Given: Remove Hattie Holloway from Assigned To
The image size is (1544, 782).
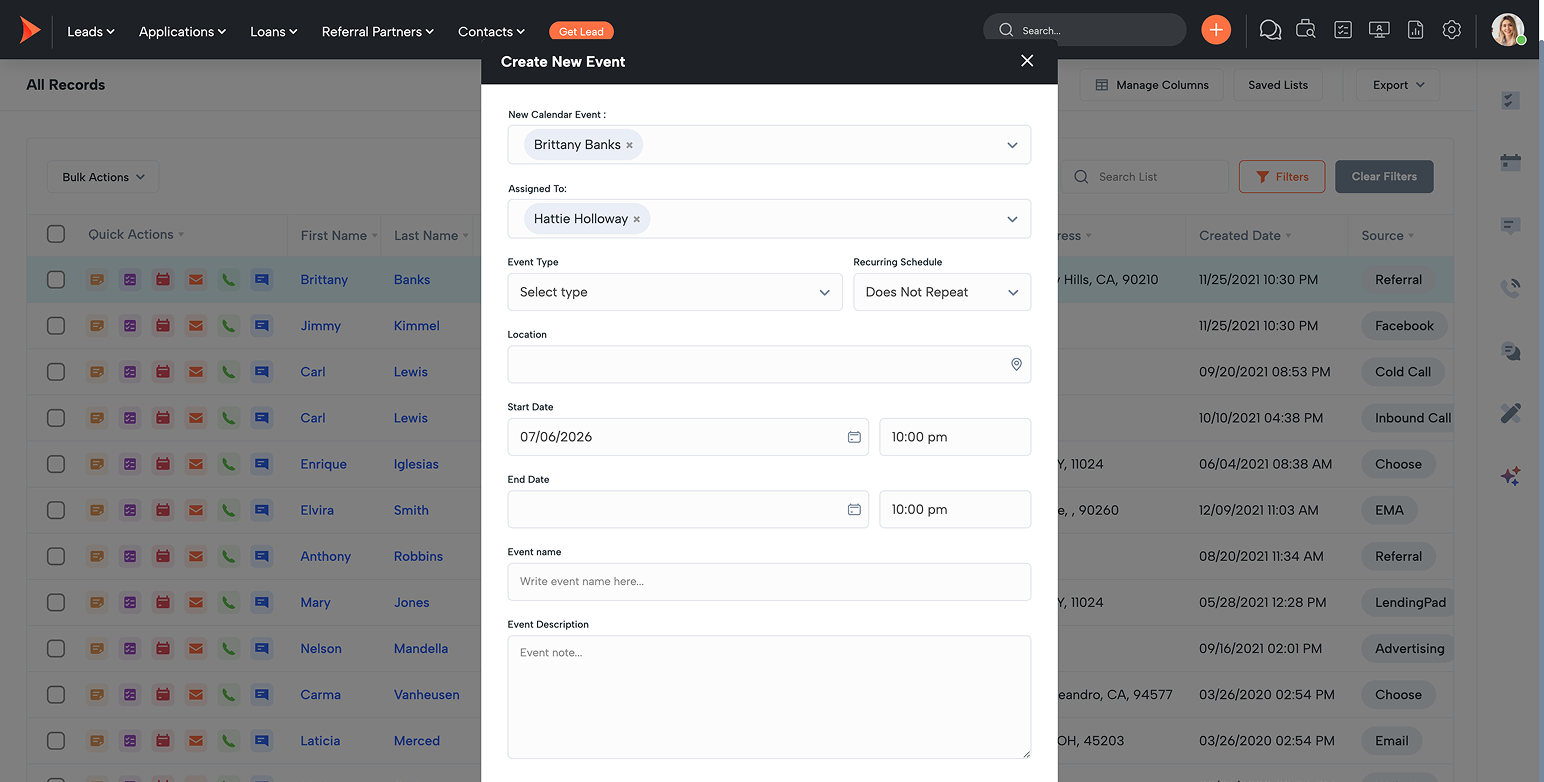Looking at the screenshot, I should [x=636, y=219].
